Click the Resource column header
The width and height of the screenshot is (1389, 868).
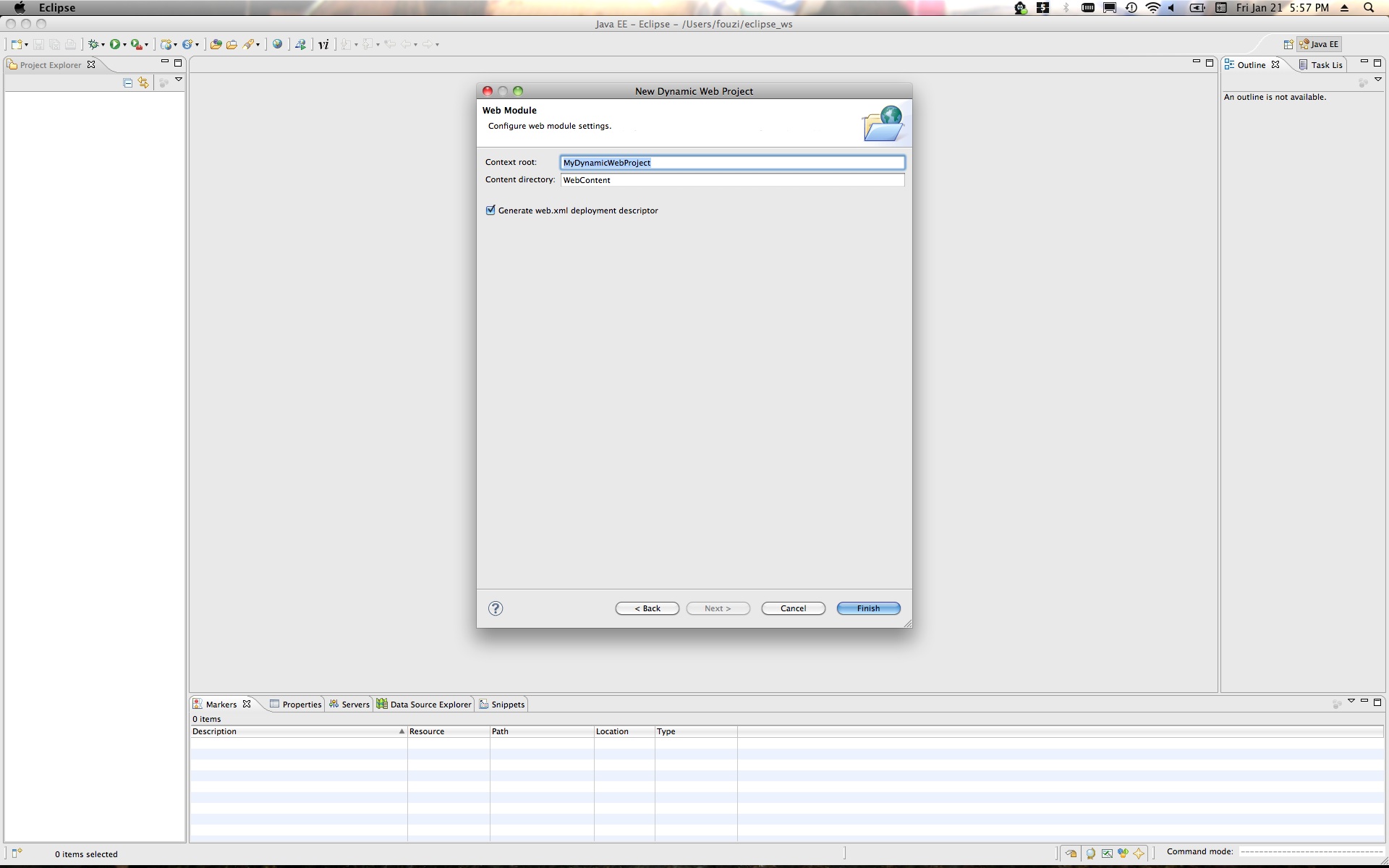coord(449,731)
